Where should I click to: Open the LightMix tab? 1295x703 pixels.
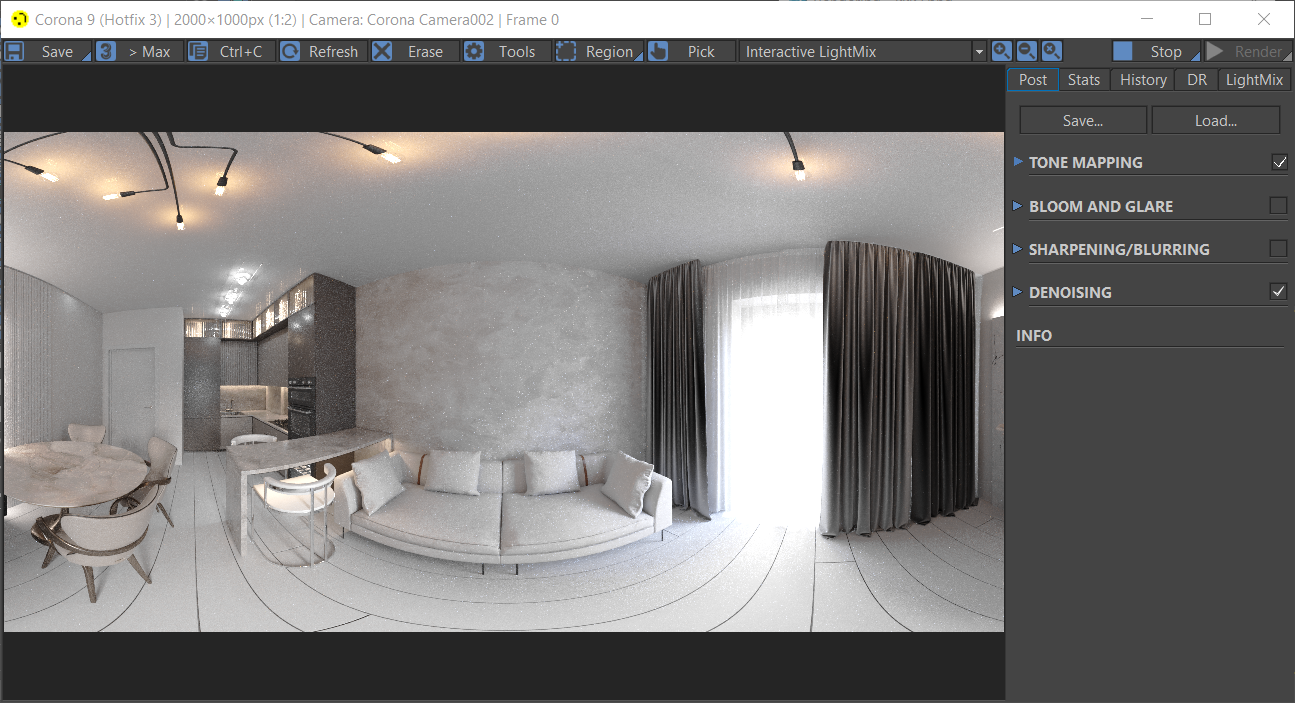coord(1254,80)
